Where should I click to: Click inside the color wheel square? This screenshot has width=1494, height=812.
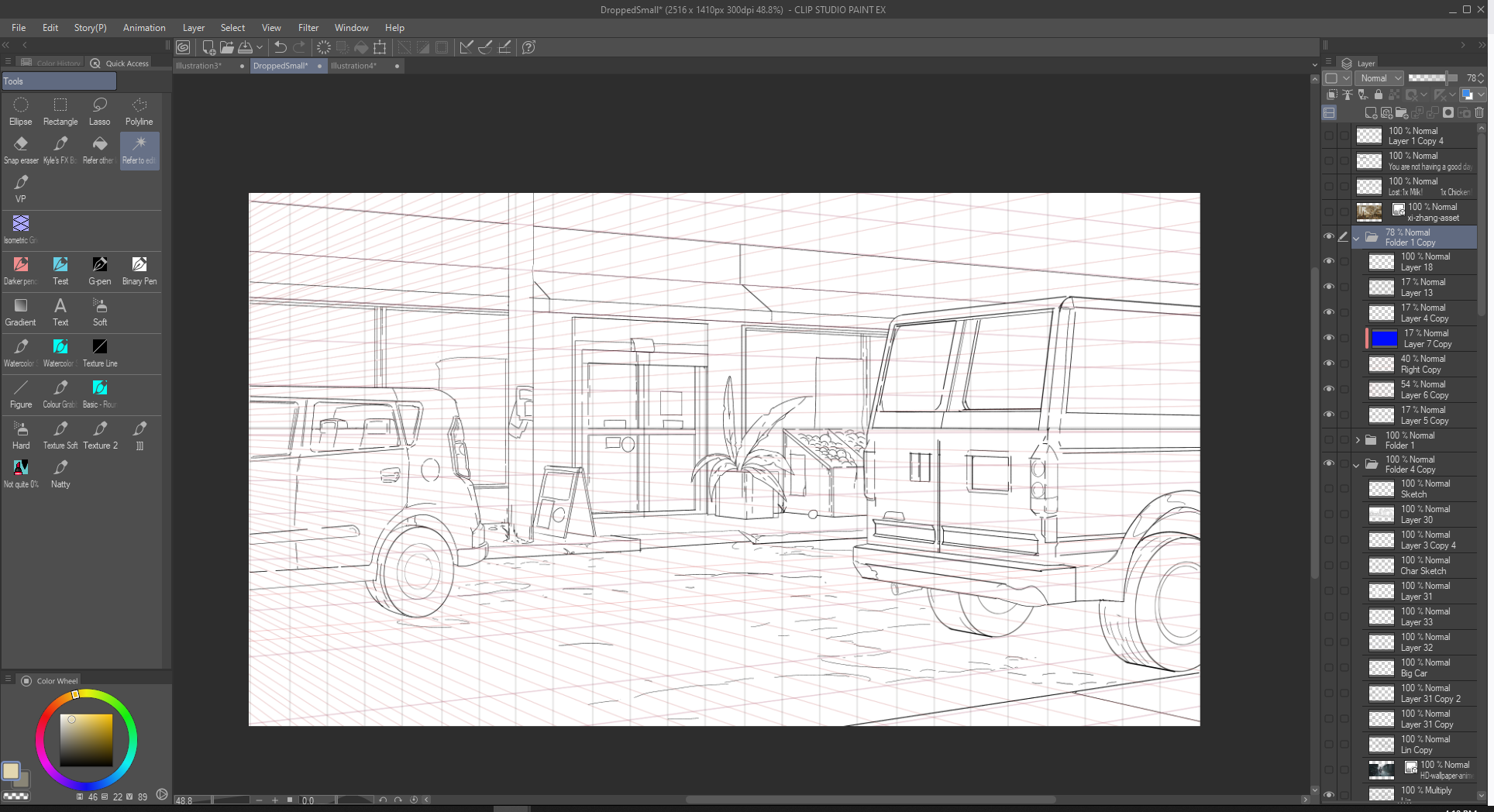click(x=87, y=740)
